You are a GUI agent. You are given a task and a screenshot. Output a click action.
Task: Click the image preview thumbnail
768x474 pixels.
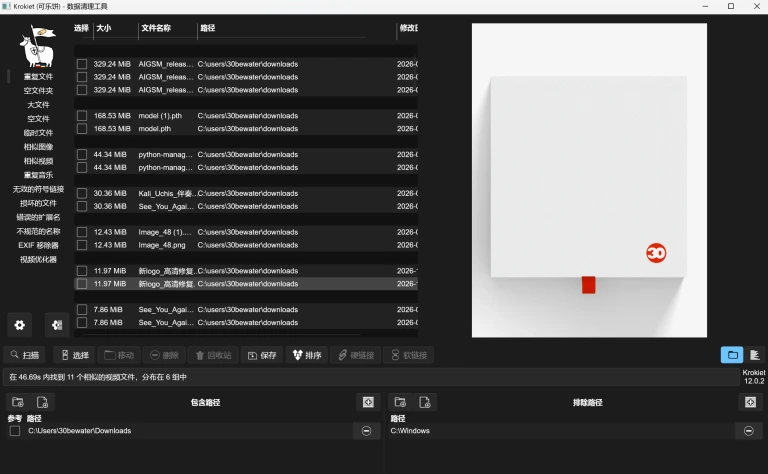click(589, 180)
